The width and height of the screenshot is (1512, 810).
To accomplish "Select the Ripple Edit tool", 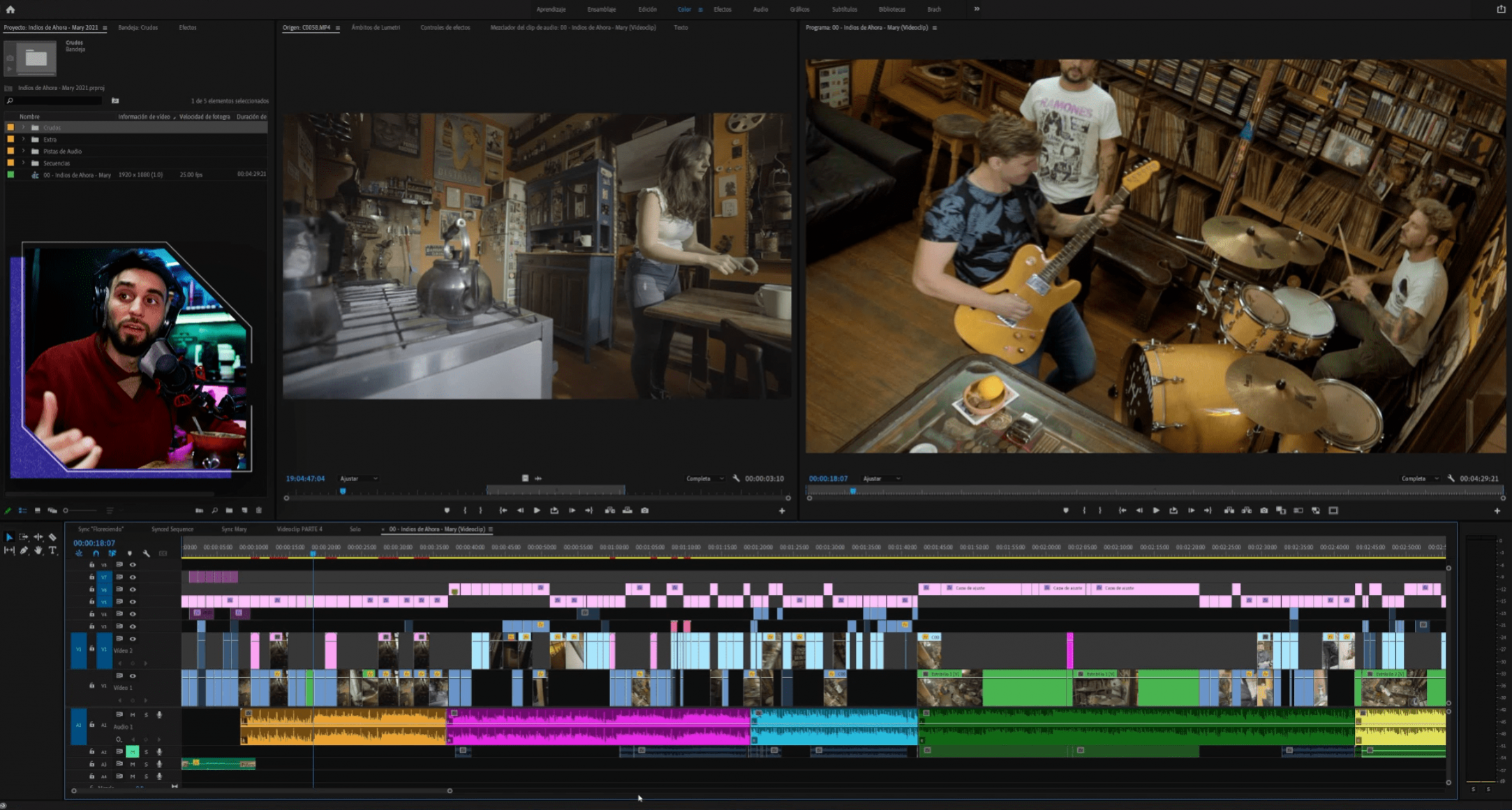I will point(38,537).
